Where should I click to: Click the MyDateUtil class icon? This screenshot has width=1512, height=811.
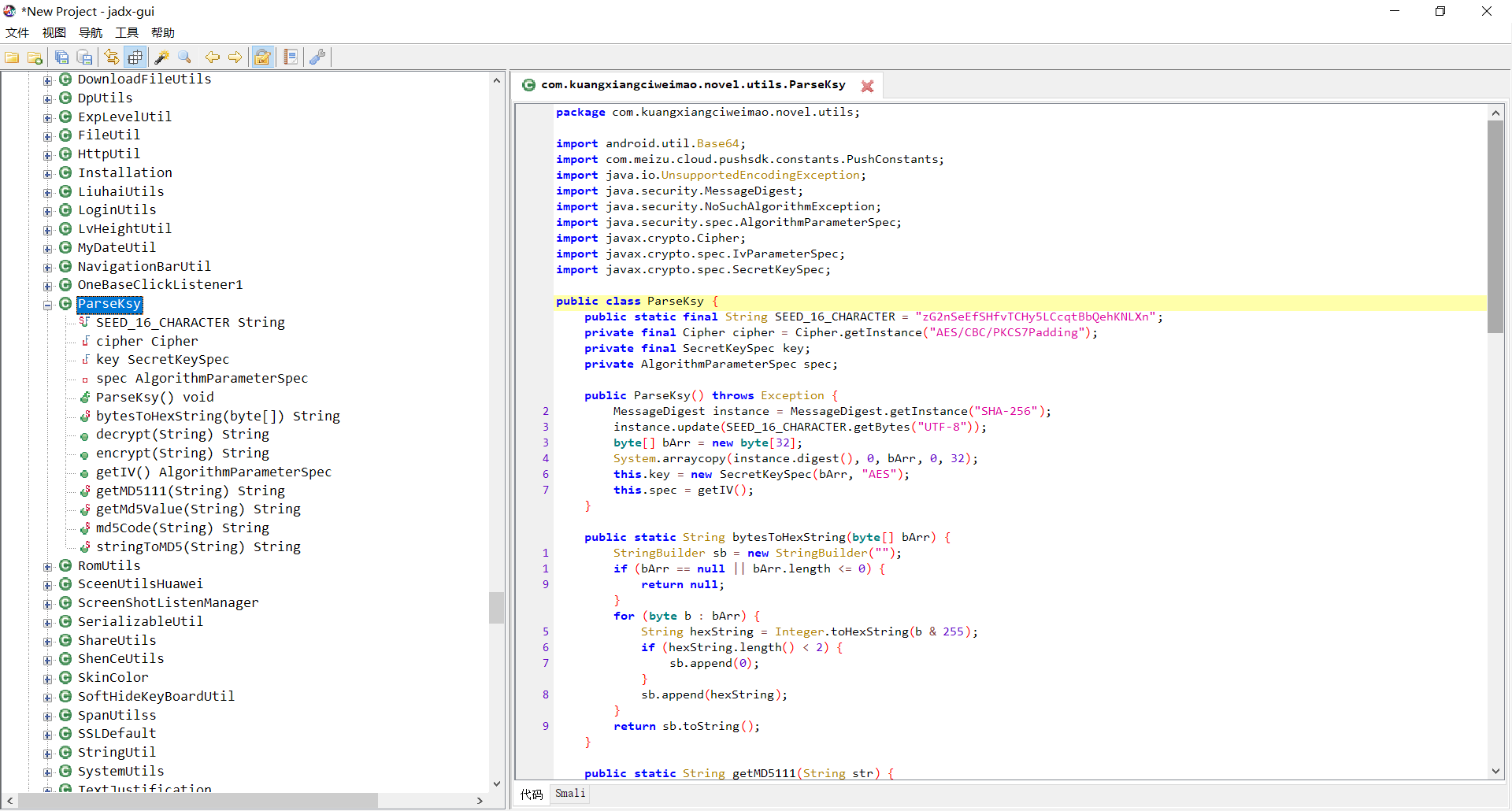pyautogui.click(x=65, y=247)
